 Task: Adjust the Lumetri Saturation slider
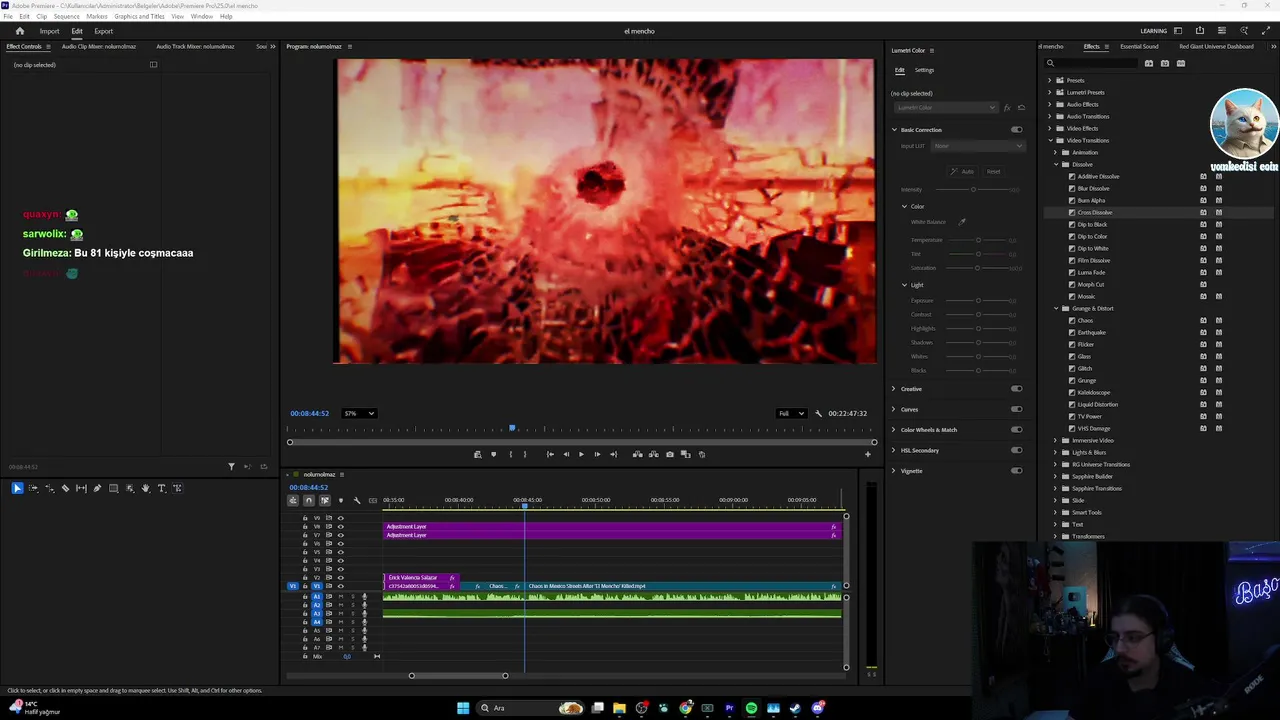[x=978, y=268]
